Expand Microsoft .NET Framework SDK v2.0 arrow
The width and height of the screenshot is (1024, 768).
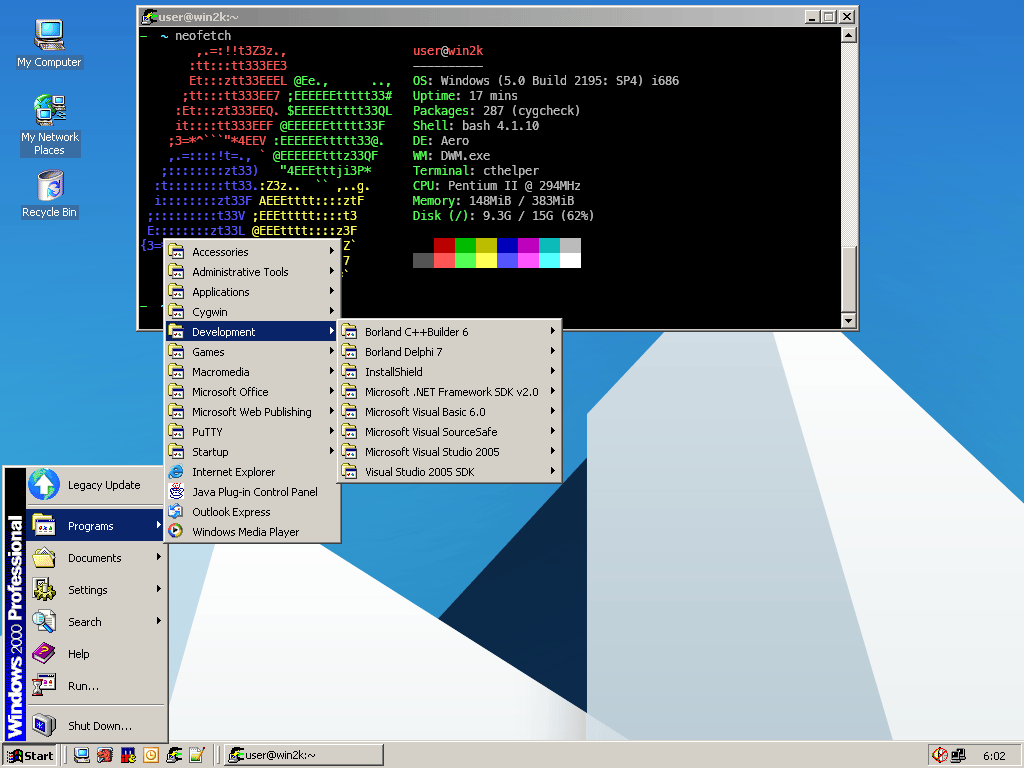552,391
